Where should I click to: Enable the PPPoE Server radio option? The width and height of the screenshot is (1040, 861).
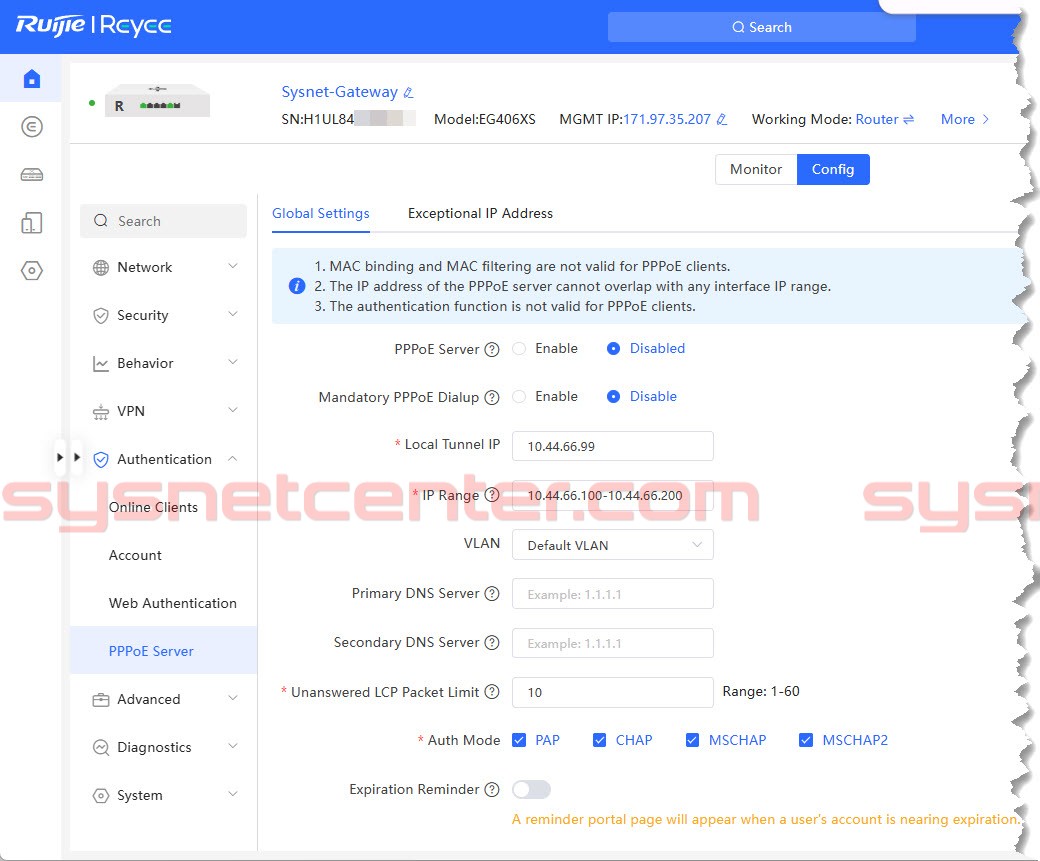tap(520, 348)
